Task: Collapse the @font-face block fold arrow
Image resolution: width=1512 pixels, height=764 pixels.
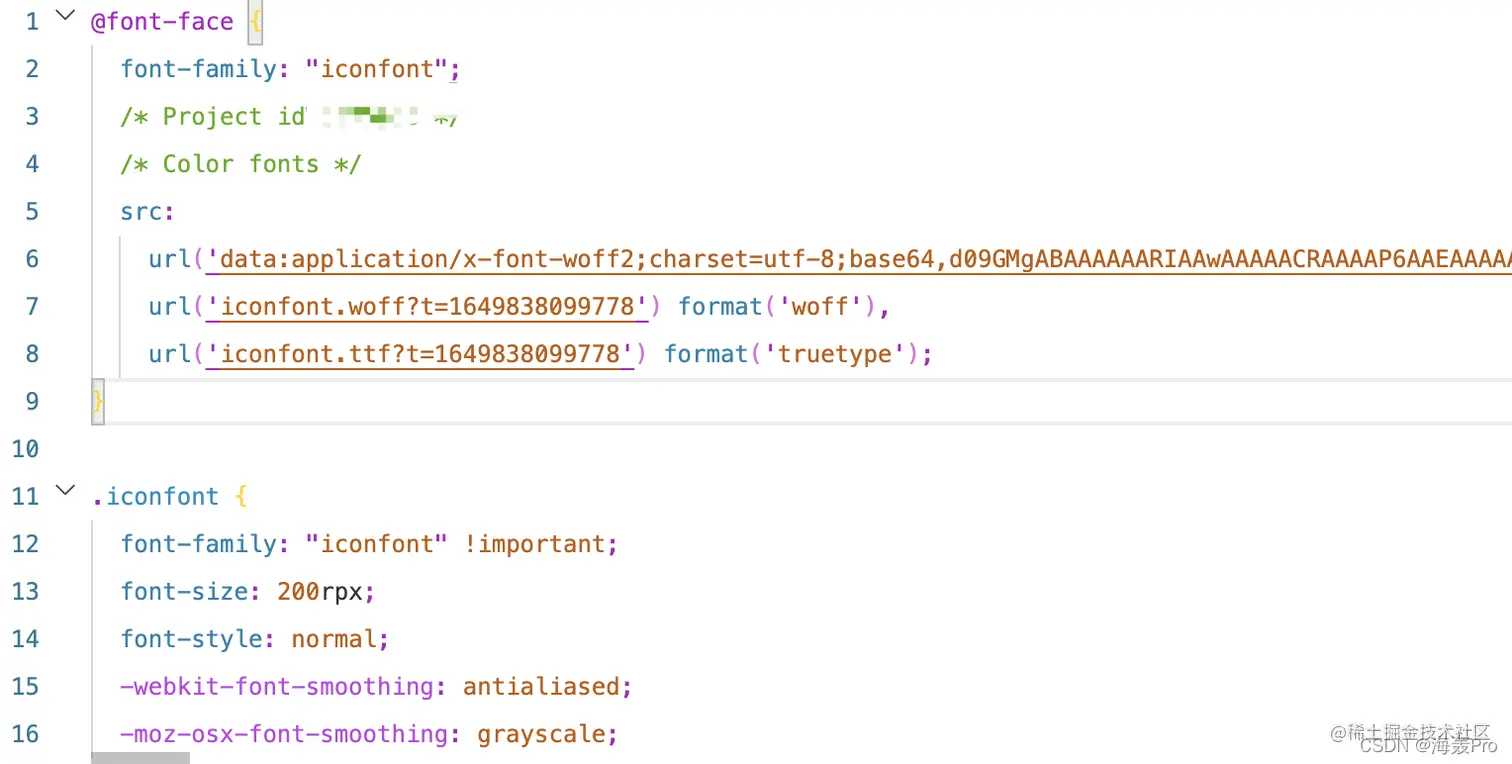Action: (65, 15)
